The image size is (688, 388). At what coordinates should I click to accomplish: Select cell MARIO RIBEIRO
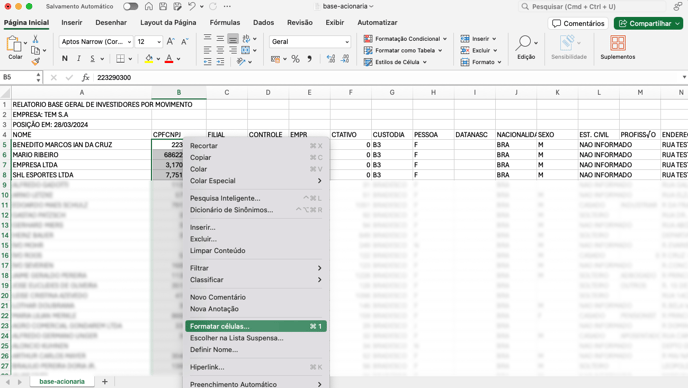point(81,155)
